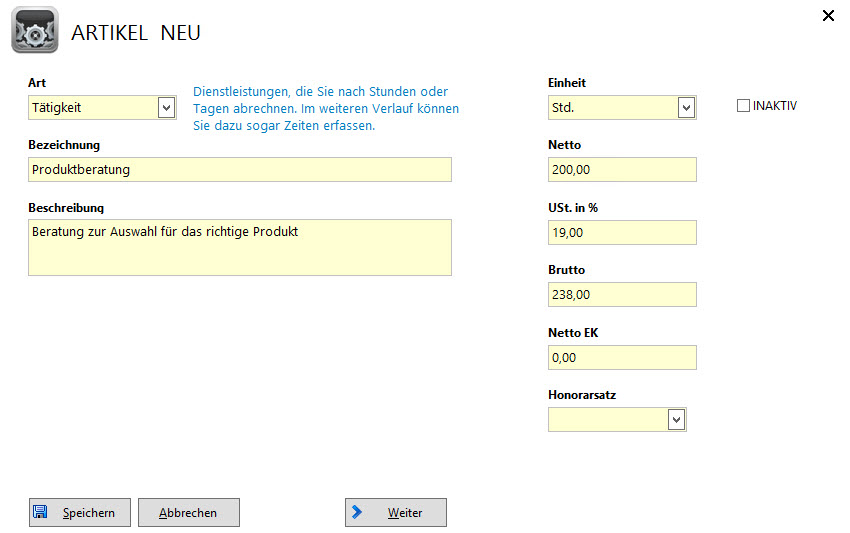Click the Netto EK field showing 0,00

click(622, 357)
